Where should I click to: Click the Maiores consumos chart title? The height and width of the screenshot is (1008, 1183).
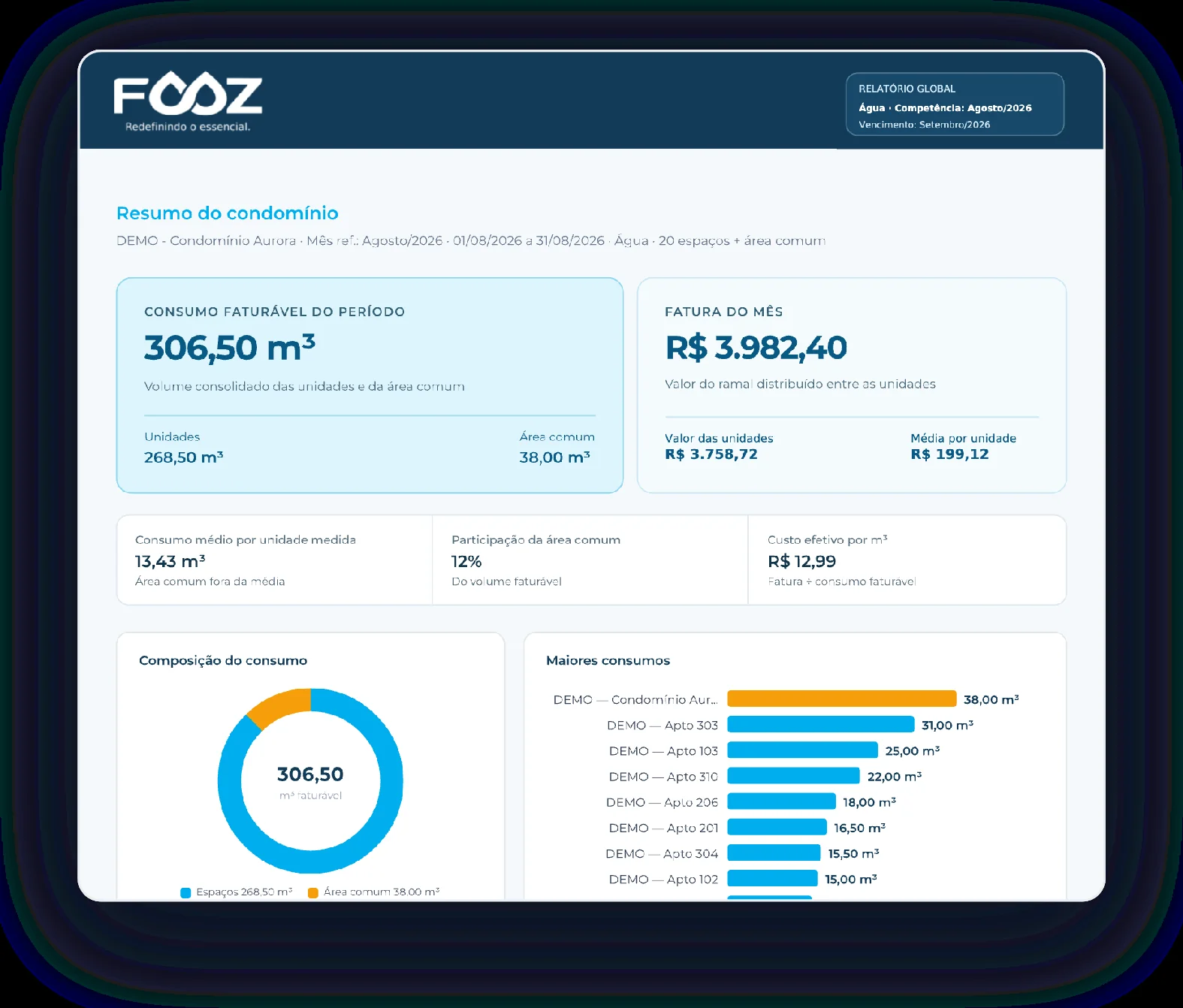[608, 660]
